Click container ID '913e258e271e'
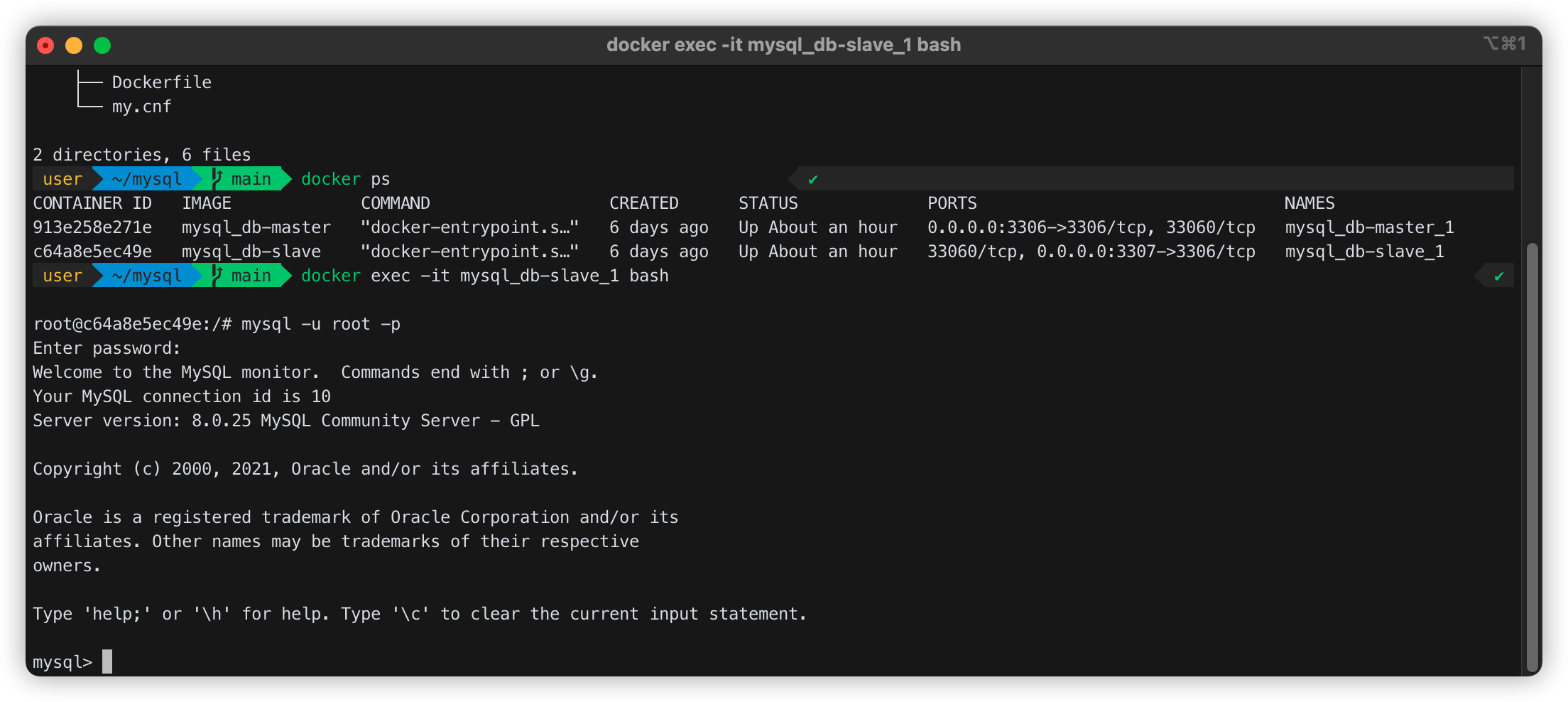 point(92,227)
